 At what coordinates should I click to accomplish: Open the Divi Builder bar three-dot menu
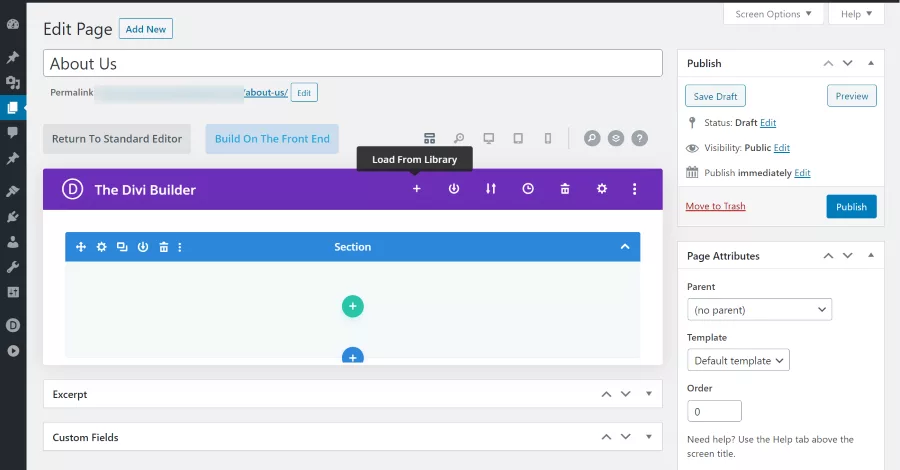(x=634, y=189)
